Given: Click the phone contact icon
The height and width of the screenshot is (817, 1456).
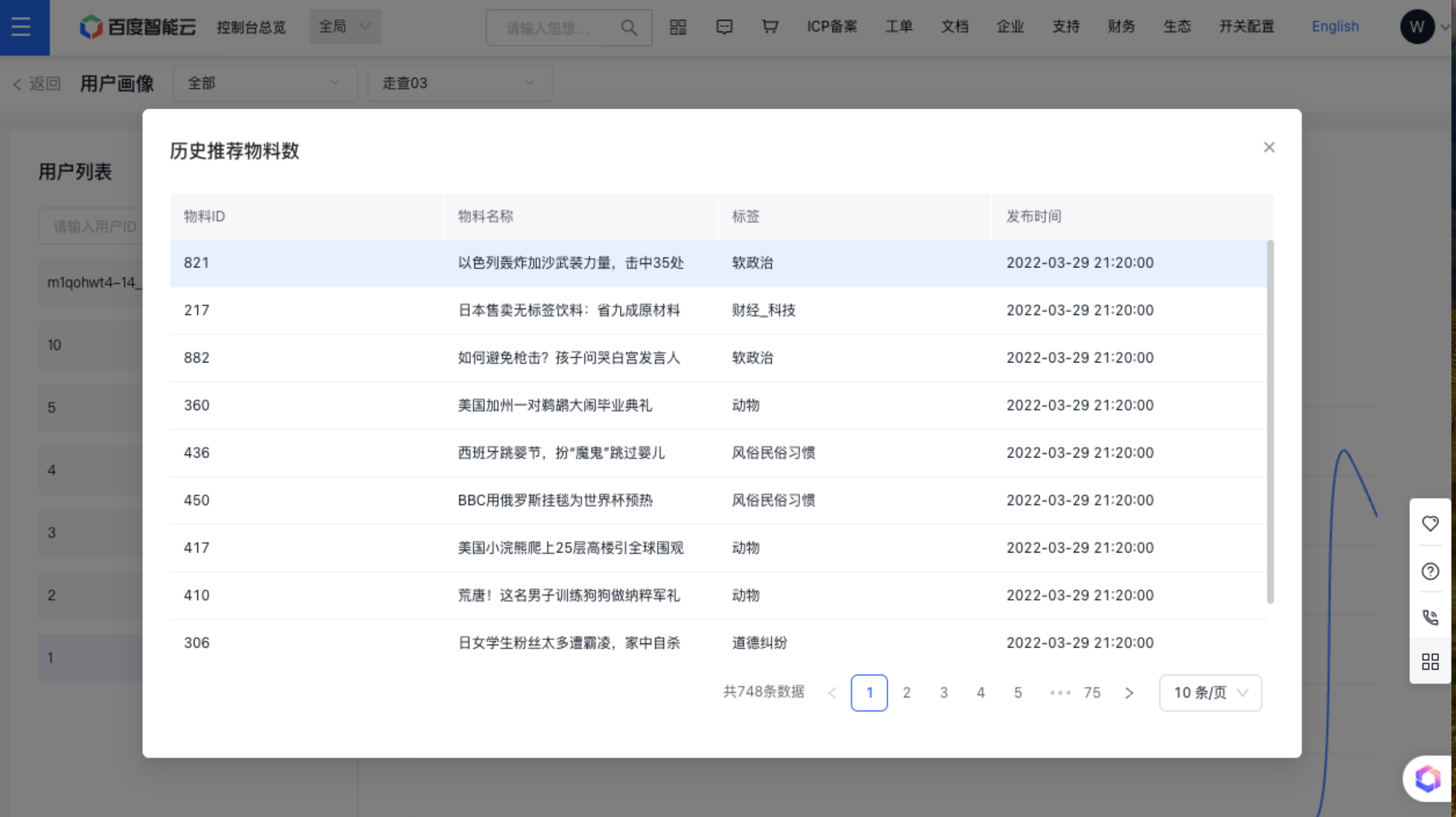Looking at the screenshot, I should pos(1430,617).
